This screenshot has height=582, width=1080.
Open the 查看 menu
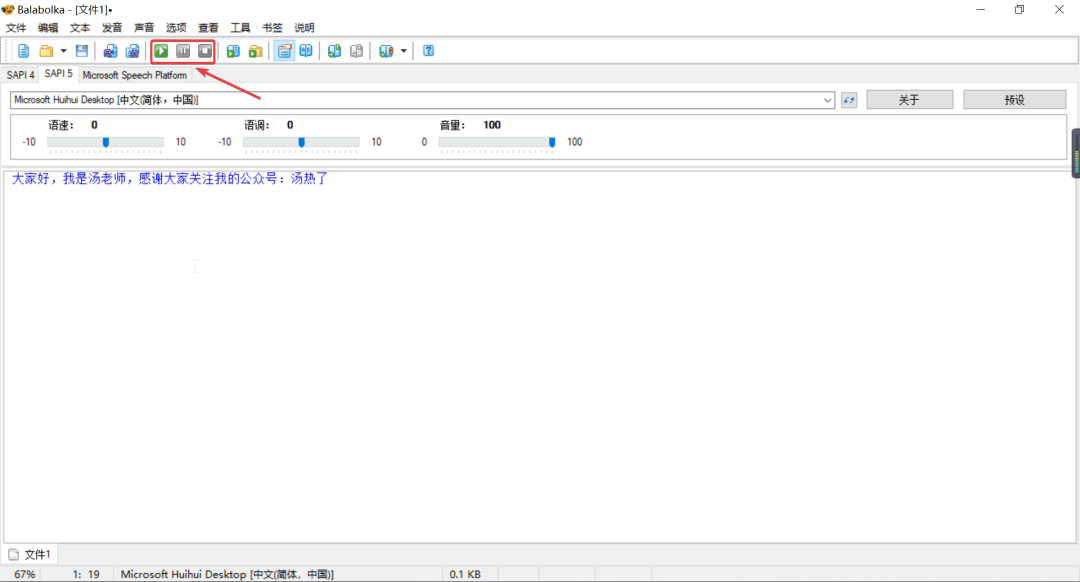(208, 28)
